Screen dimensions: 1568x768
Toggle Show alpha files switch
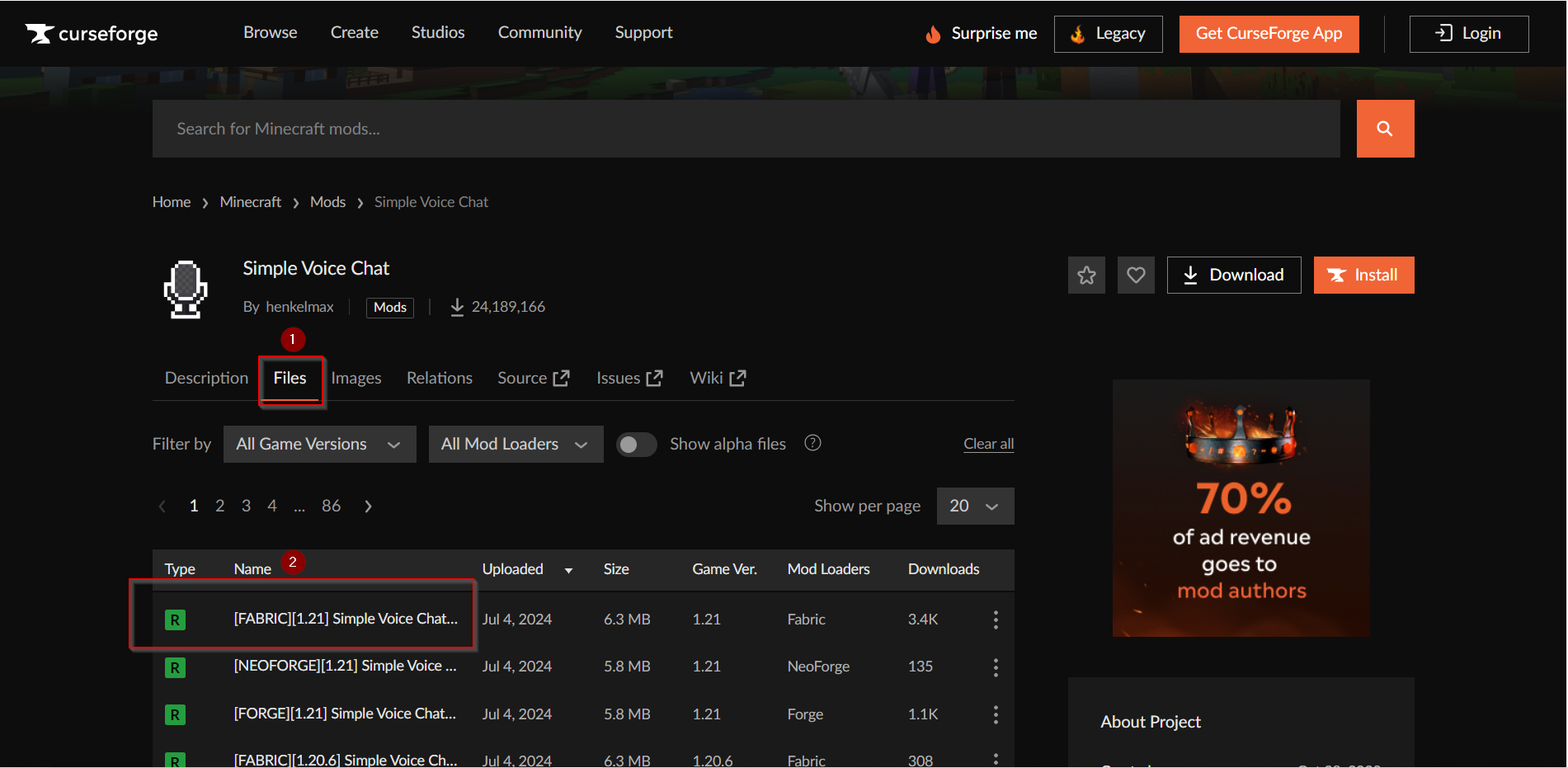click(x=637, y=445)
